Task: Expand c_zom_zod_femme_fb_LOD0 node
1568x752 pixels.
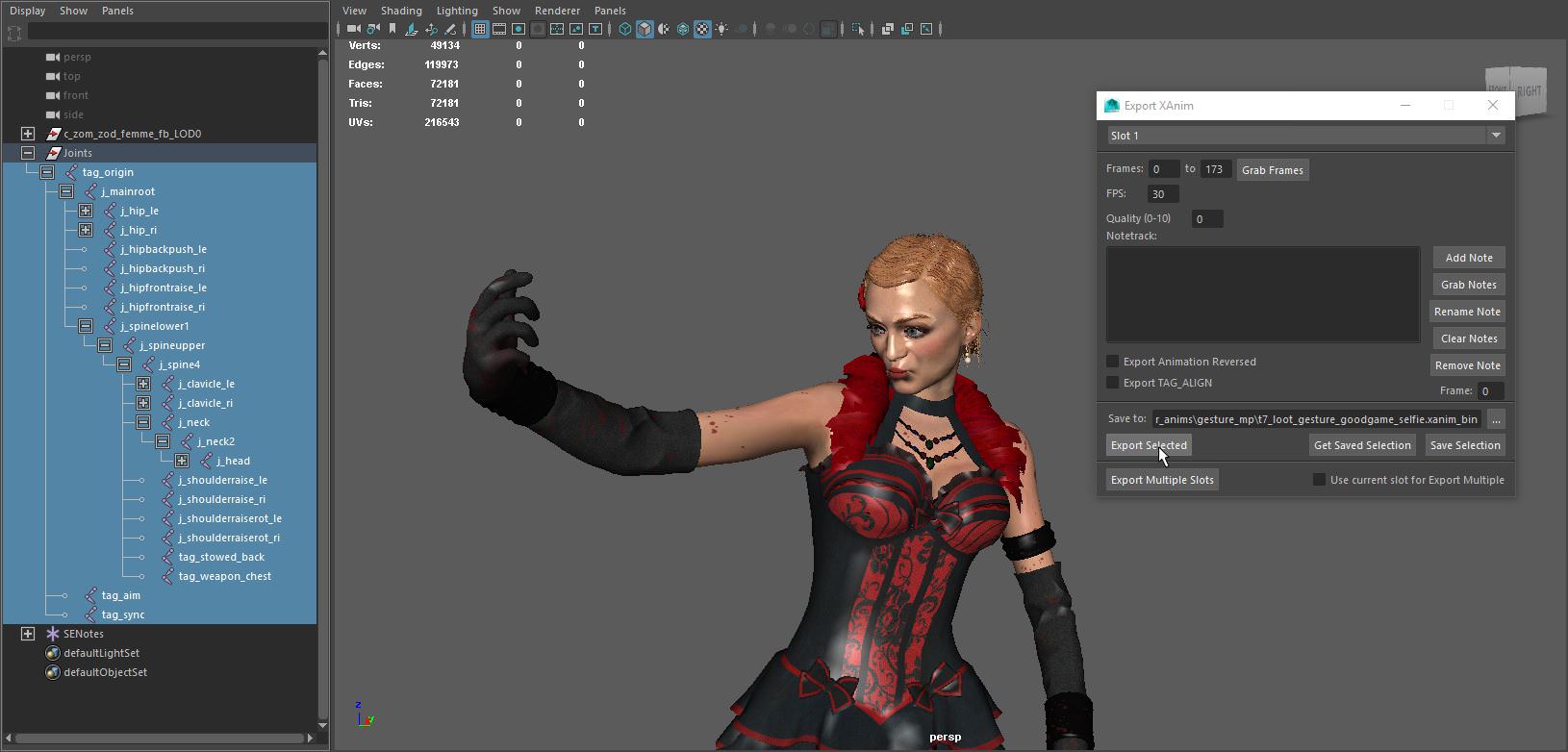Action: [28, 134]
